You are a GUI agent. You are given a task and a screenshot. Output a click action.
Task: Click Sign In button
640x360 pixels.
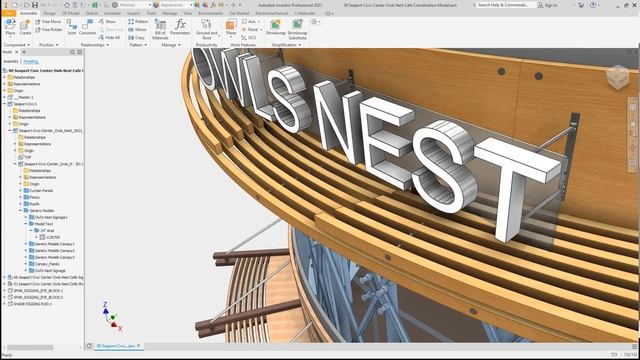point(547,5)
